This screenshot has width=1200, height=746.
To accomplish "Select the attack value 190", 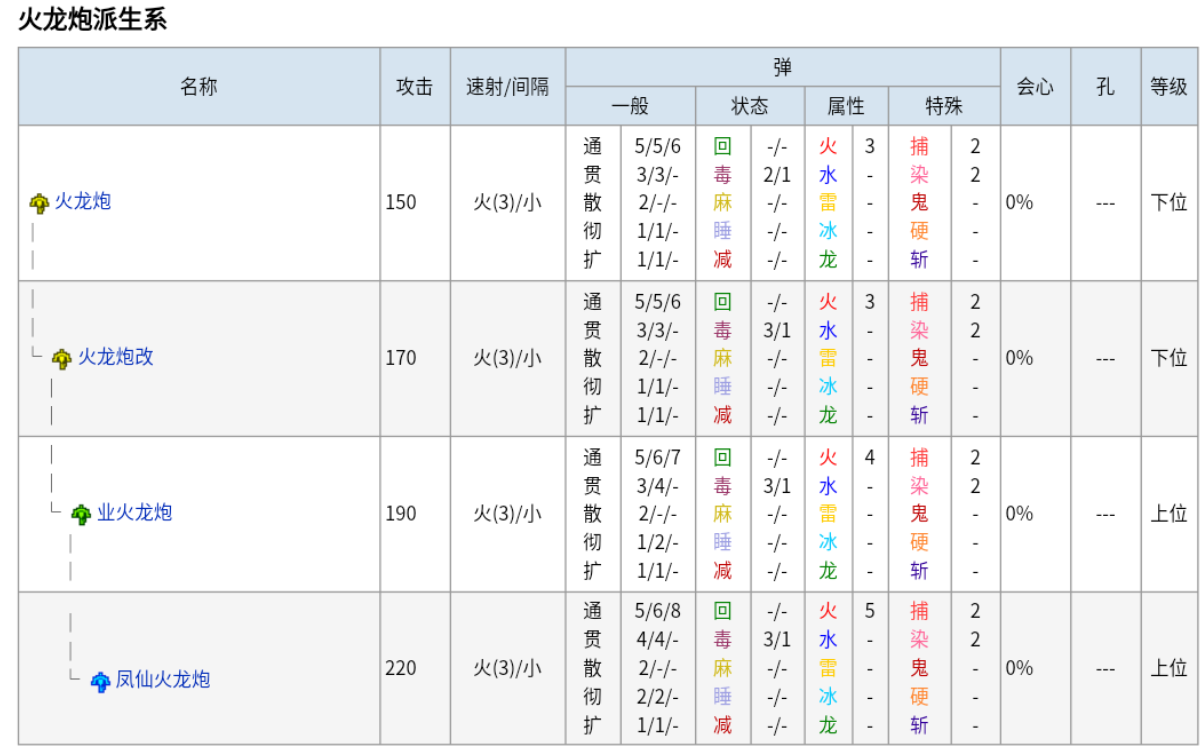I will point(401,514).
